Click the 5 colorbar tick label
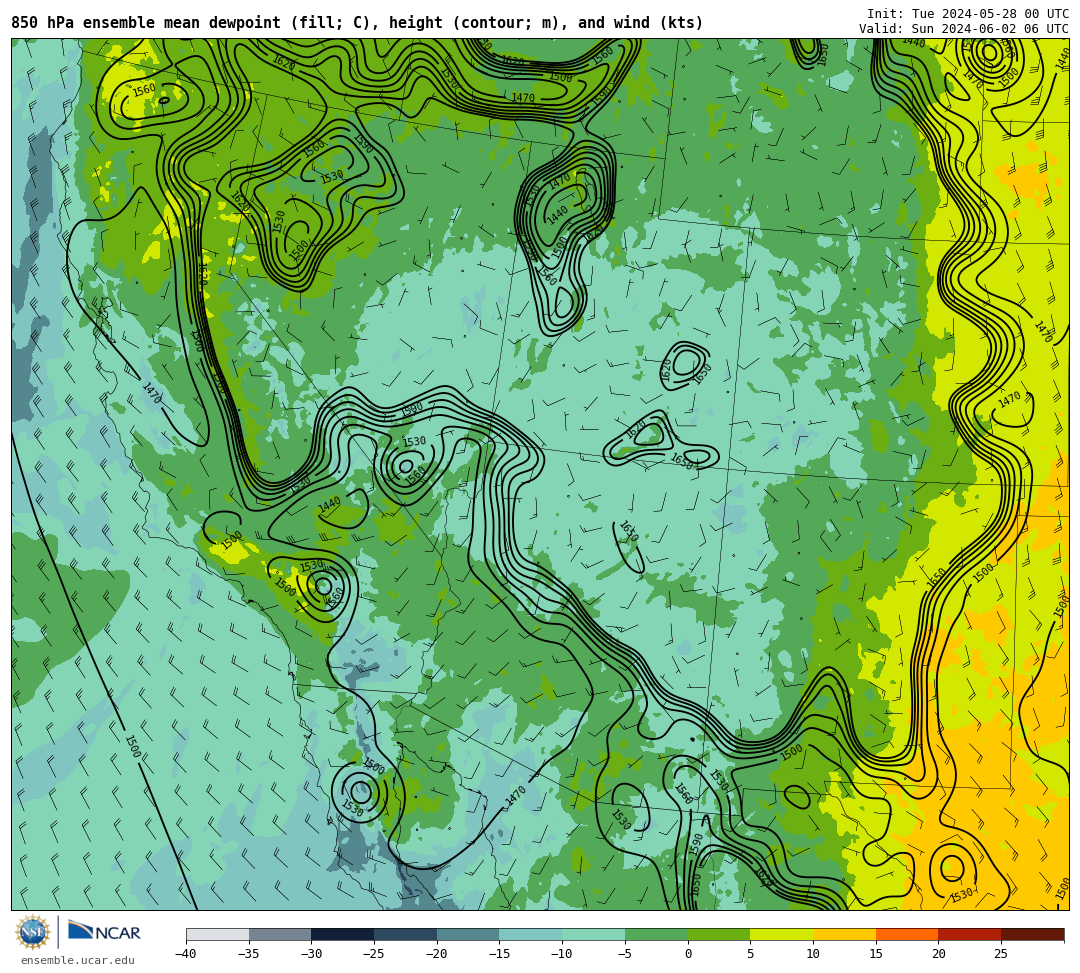The width and height of the screenshot is (1080, 973). click(751, 954)
